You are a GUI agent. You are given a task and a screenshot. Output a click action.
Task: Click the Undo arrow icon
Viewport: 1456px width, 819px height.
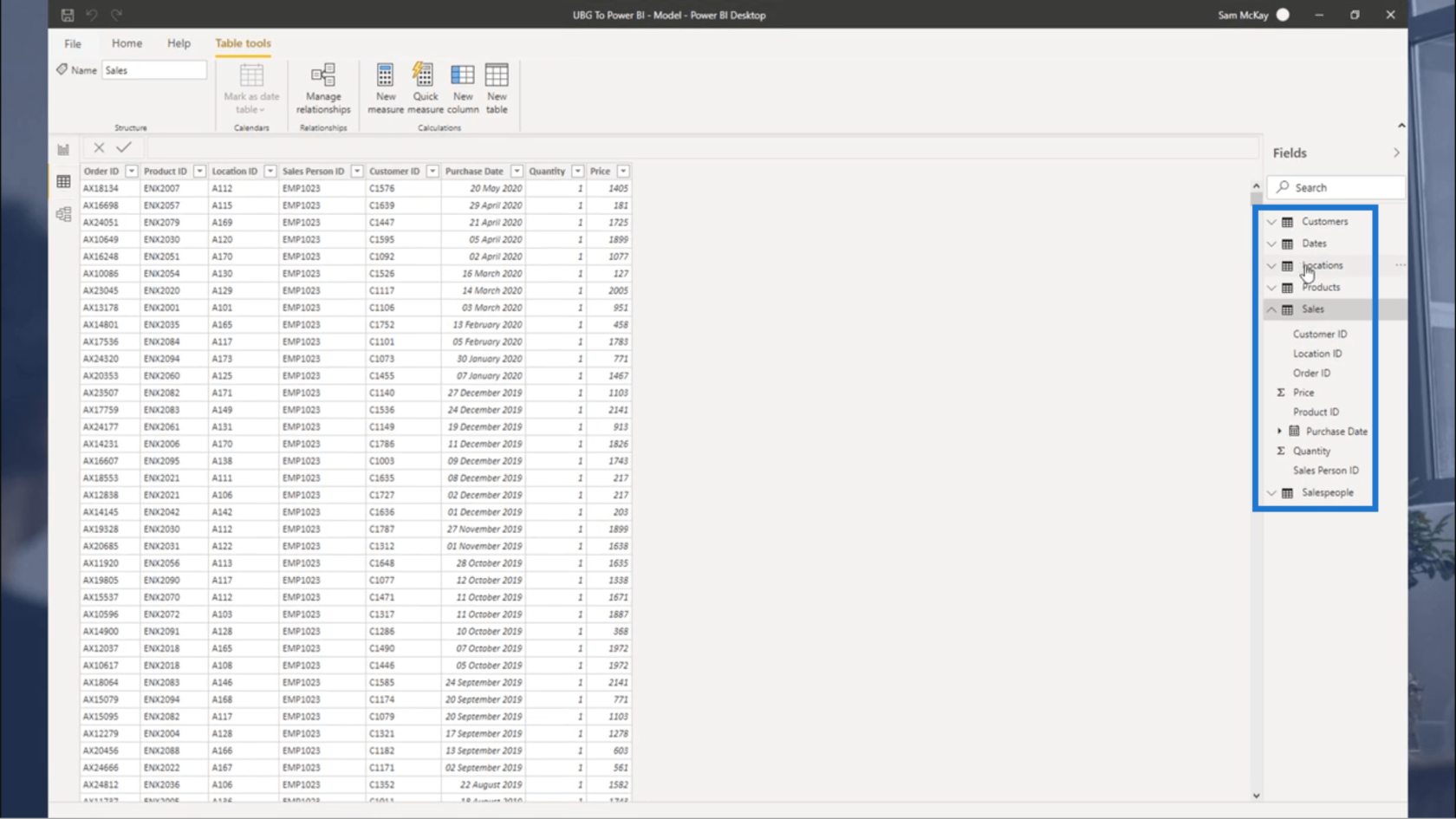pos(92,15)
